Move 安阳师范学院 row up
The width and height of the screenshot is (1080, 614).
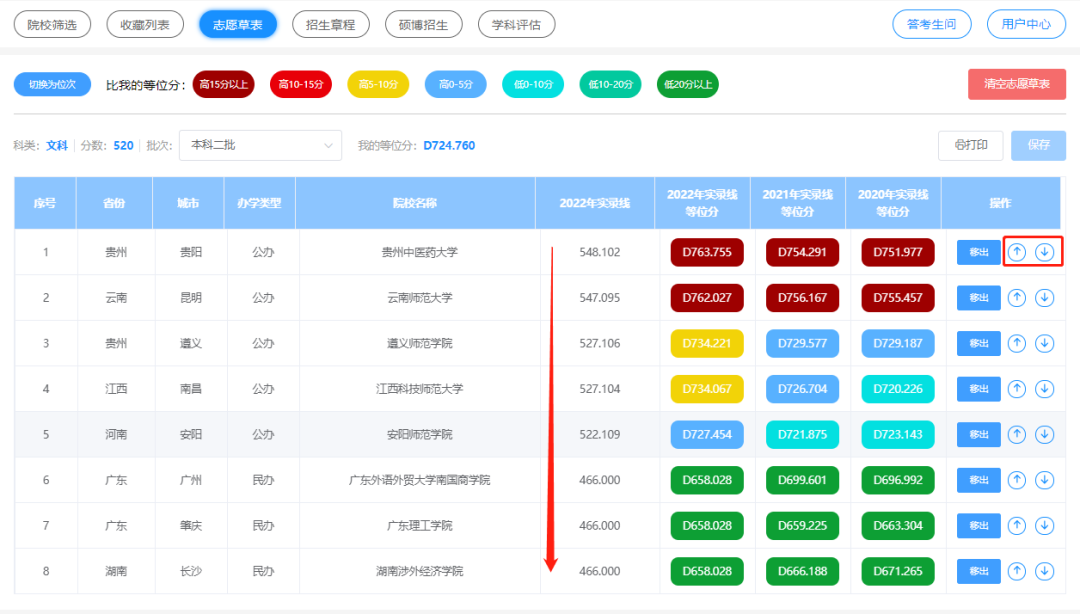coord(1017,434)
